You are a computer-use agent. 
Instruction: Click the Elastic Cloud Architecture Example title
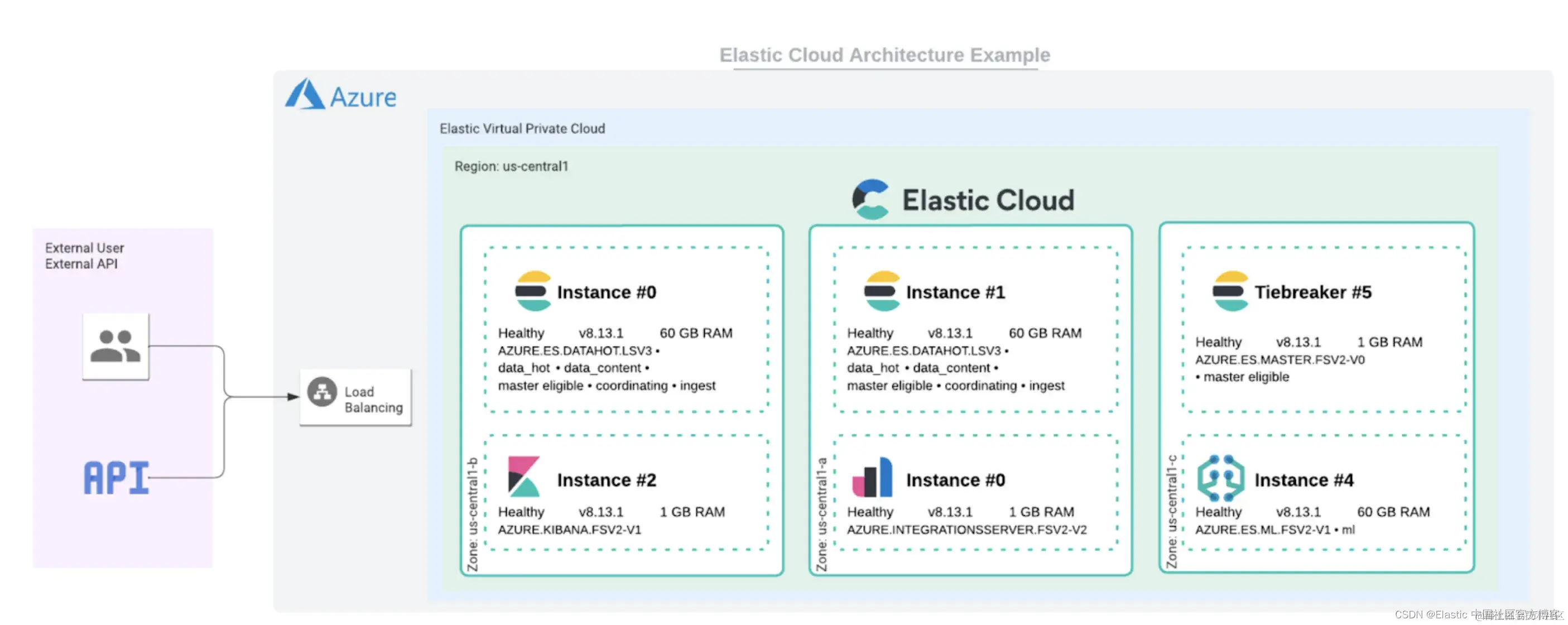[884, 55]
